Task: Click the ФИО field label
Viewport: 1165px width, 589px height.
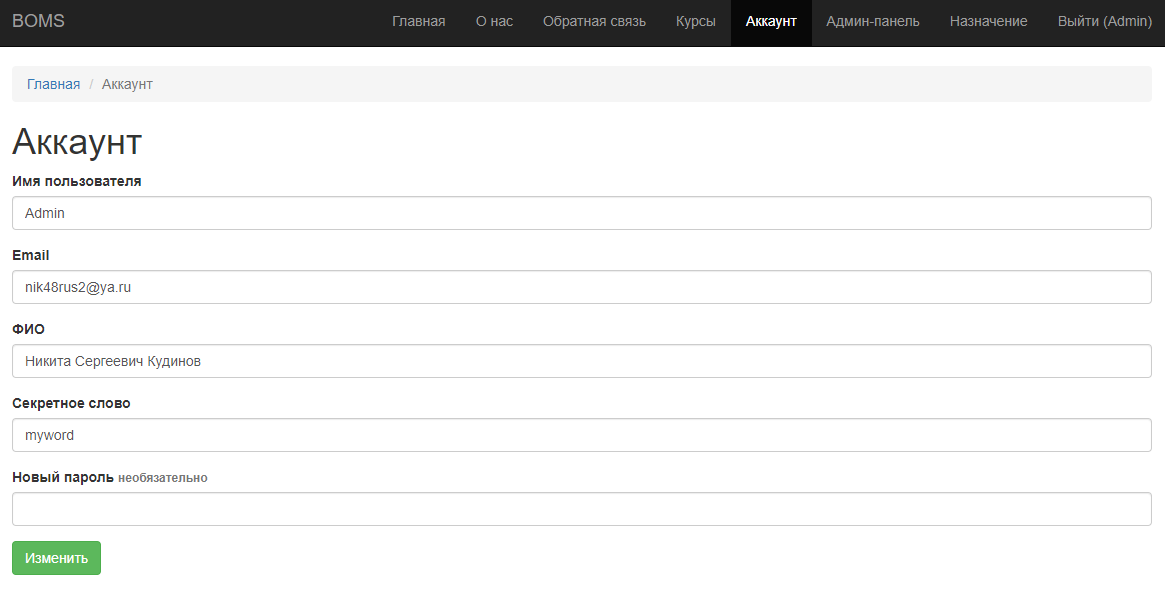Action: [28, 329]
